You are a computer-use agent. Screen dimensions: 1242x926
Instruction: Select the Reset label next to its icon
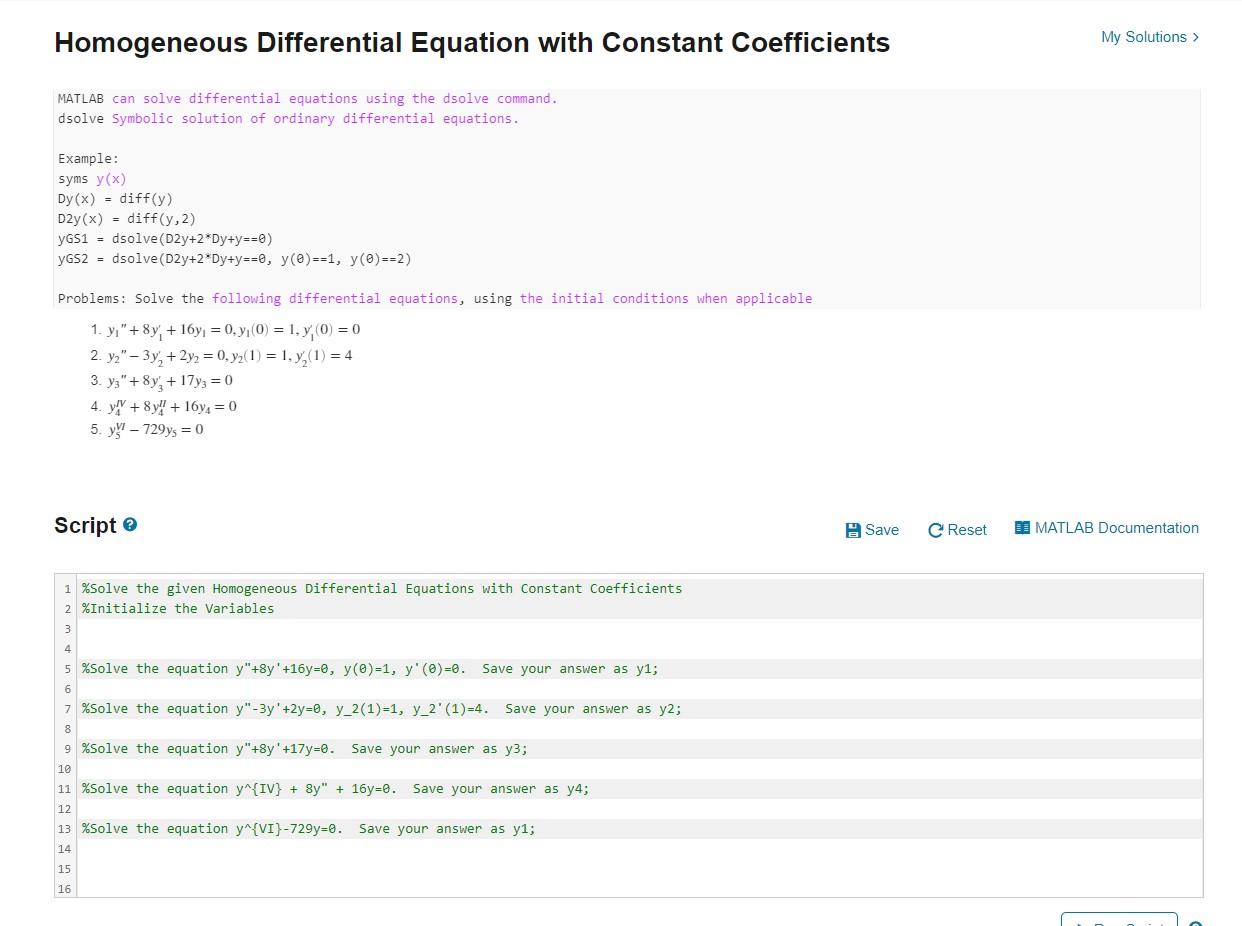point(966,530)
